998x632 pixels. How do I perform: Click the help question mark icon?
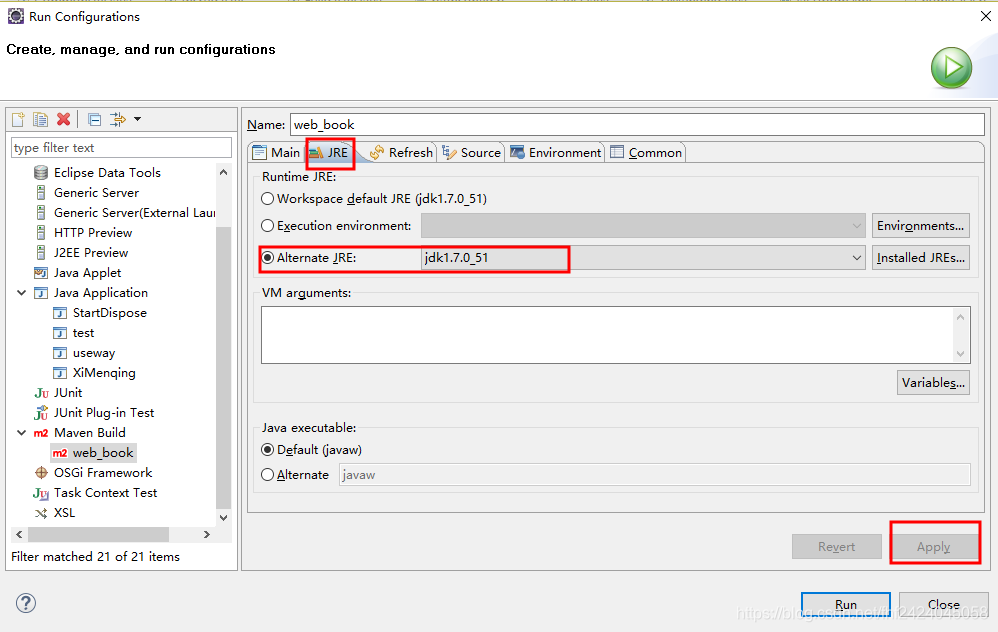(x=26, y=603)
